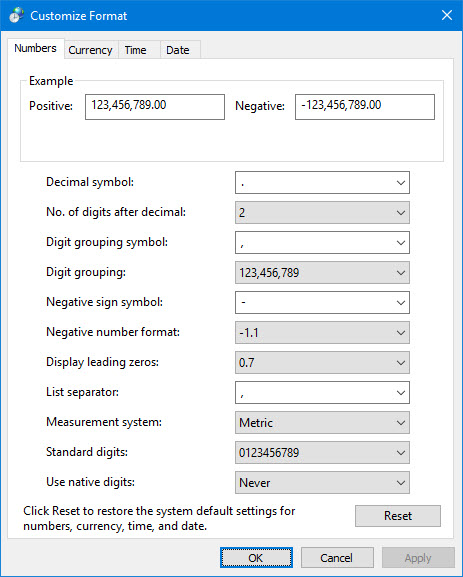The height and width of the screenshot is (577, 463).
Task: Click Reset to restore default settings
Action: pos(398,516)
